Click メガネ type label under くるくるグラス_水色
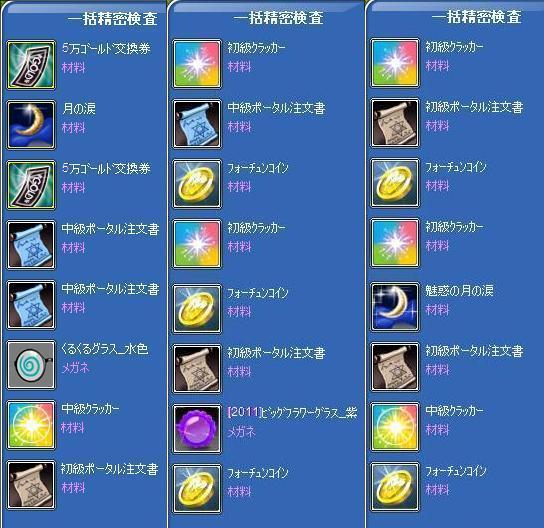 click(75, 368)
